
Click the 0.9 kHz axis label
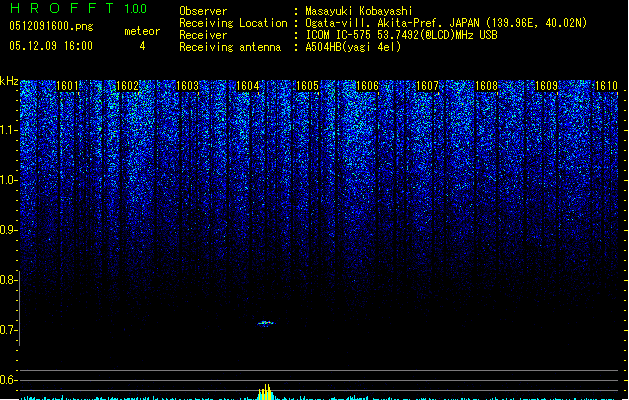(x=8, y=230)
